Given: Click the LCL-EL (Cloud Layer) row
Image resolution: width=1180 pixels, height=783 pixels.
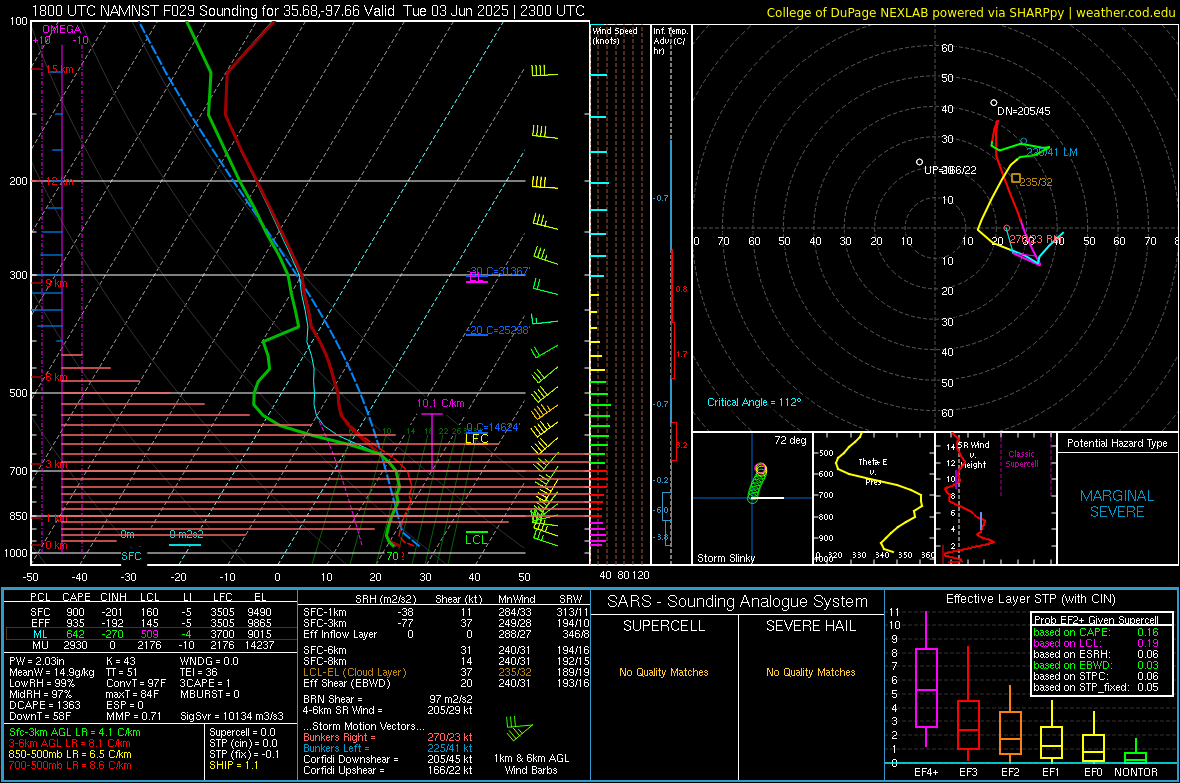Looking at the screenshot, I should pyautogui.click(x=446, y=672).
